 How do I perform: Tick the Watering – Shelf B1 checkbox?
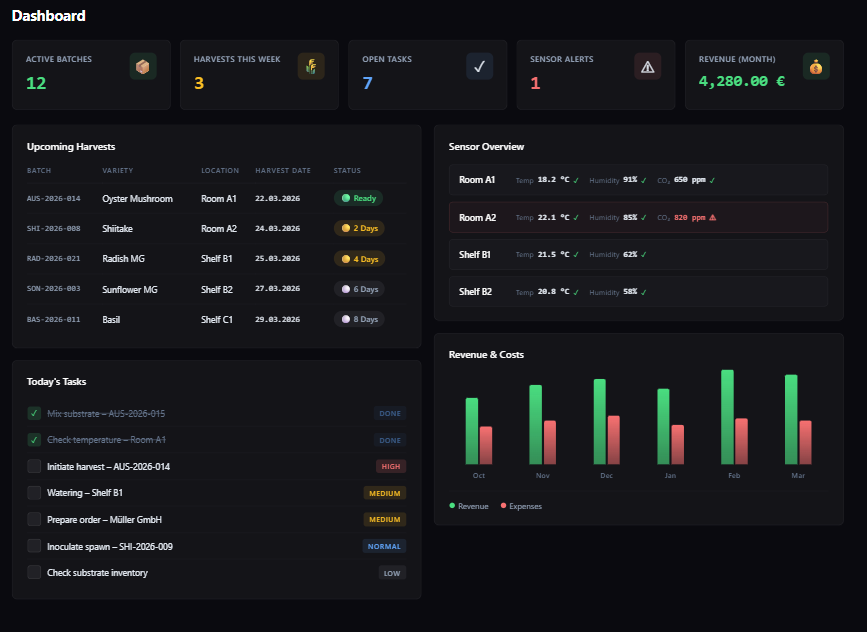(x=34, y=493)
